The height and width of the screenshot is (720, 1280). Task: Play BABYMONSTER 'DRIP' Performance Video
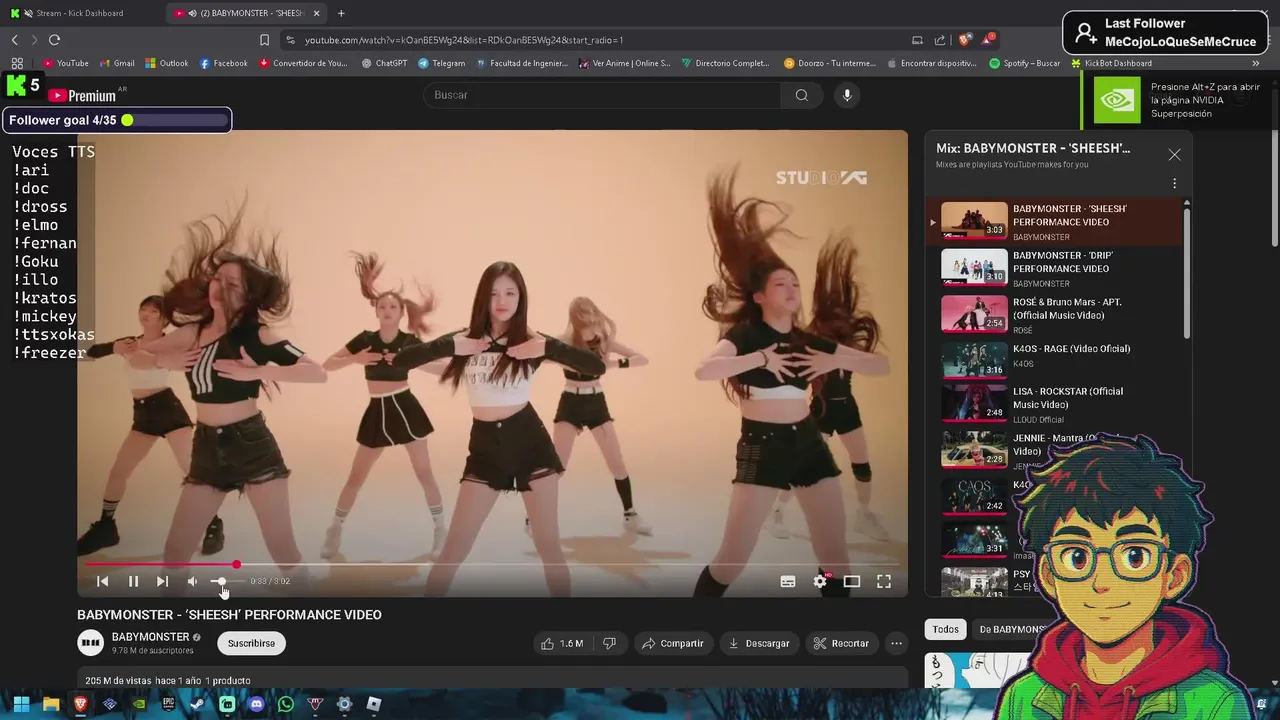click(x=1055, y=268)
